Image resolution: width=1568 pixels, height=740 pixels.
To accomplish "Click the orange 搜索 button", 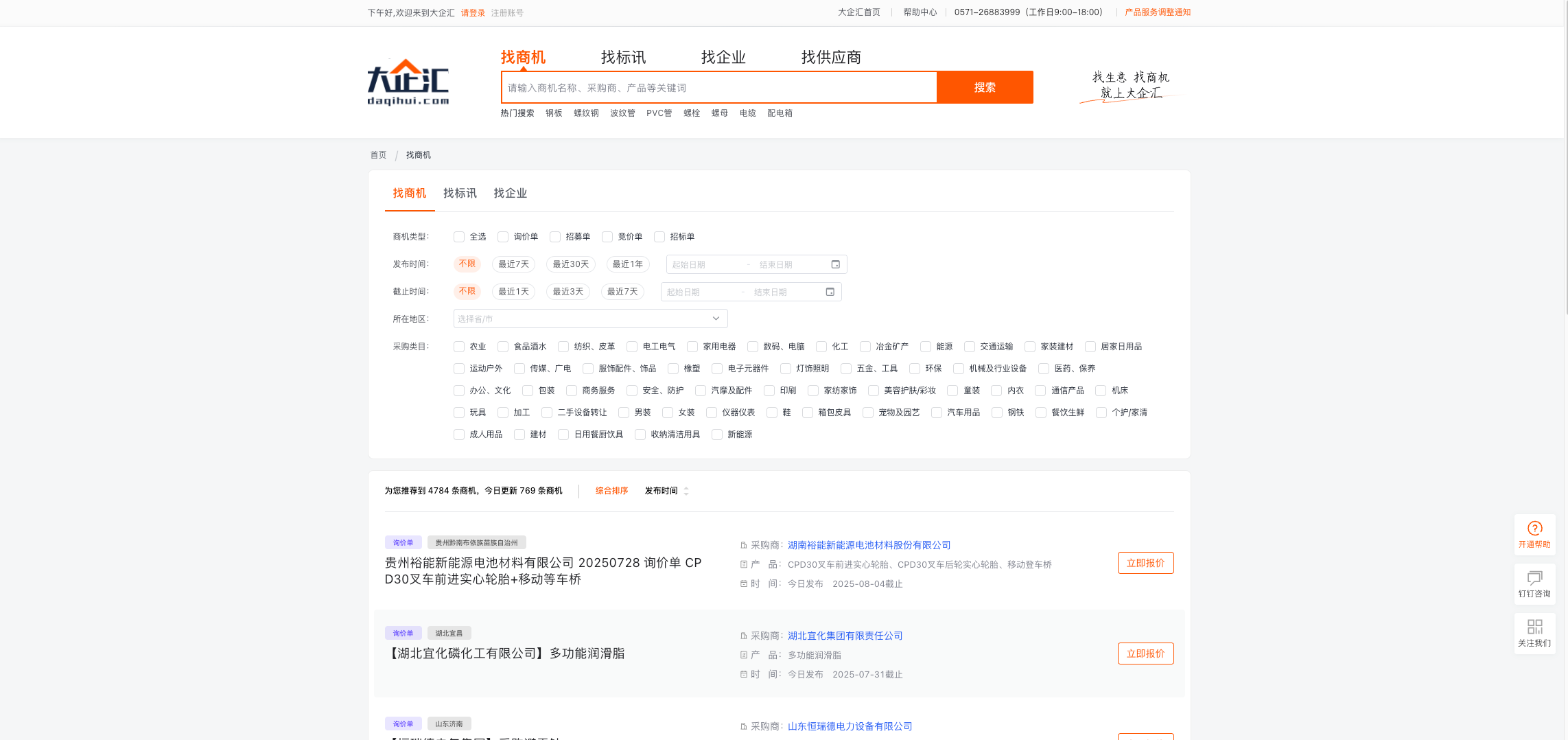I will click(985, 87).
